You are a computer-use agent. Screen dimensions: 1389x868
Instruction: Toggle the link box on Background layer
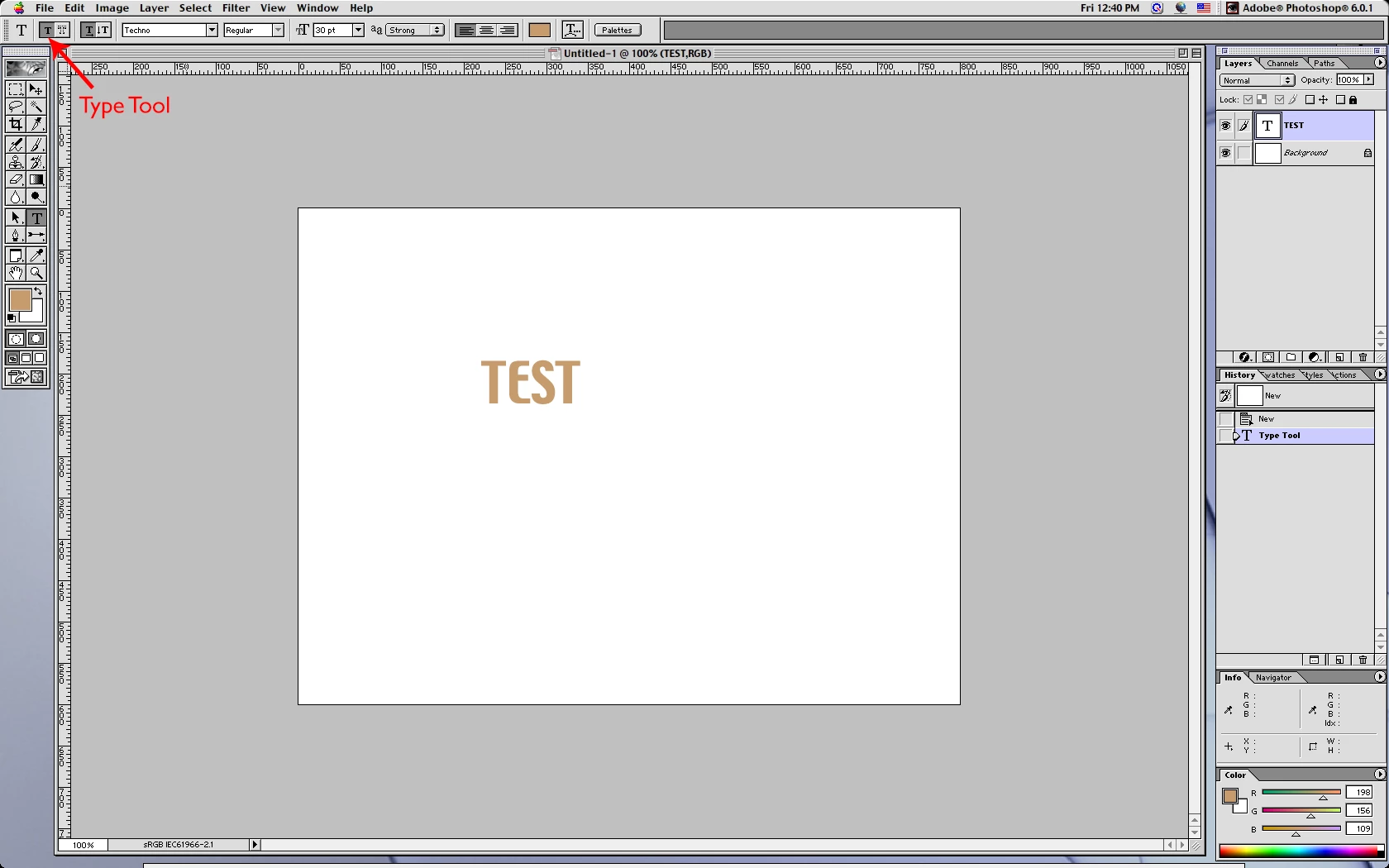1243,153
